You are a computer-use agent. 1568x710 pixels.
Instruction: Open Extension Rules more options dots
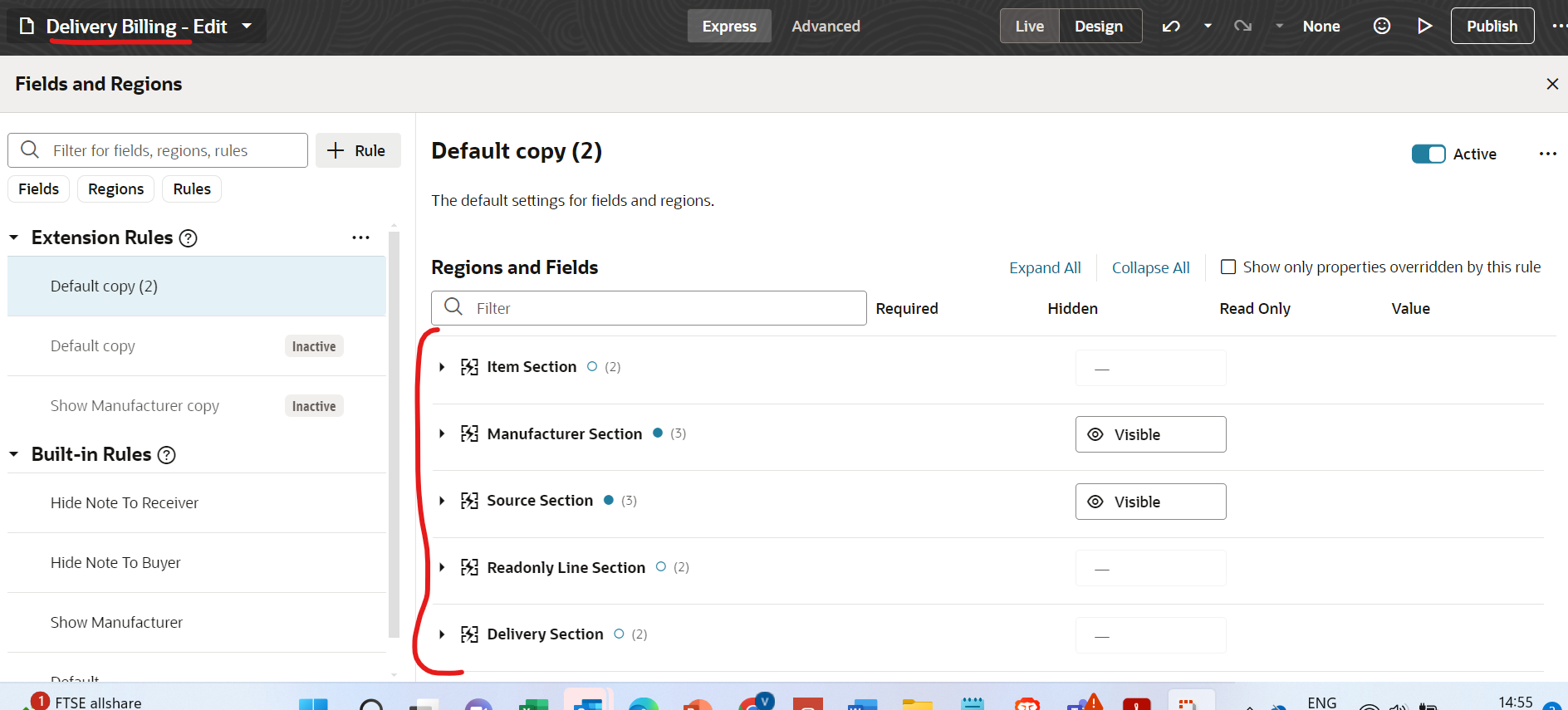point(360,237)
